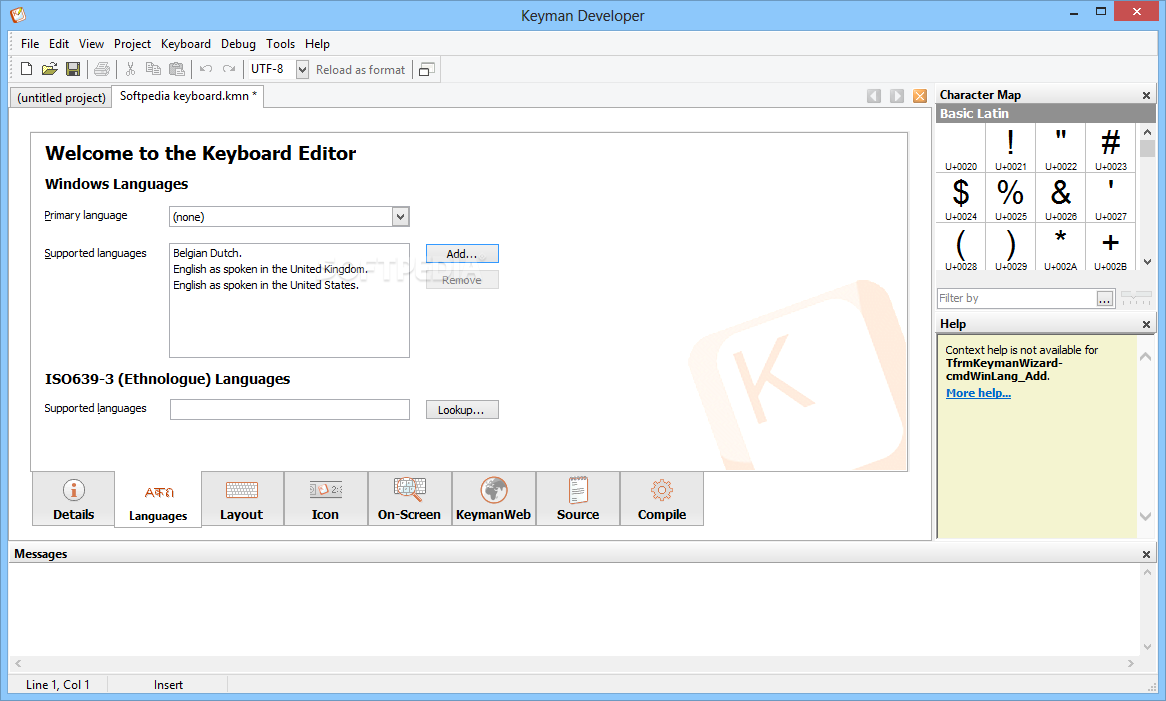Paste using the clipboard toolbar icon
This screenshot has width=1166, height=701.
(x=176, y=69)
